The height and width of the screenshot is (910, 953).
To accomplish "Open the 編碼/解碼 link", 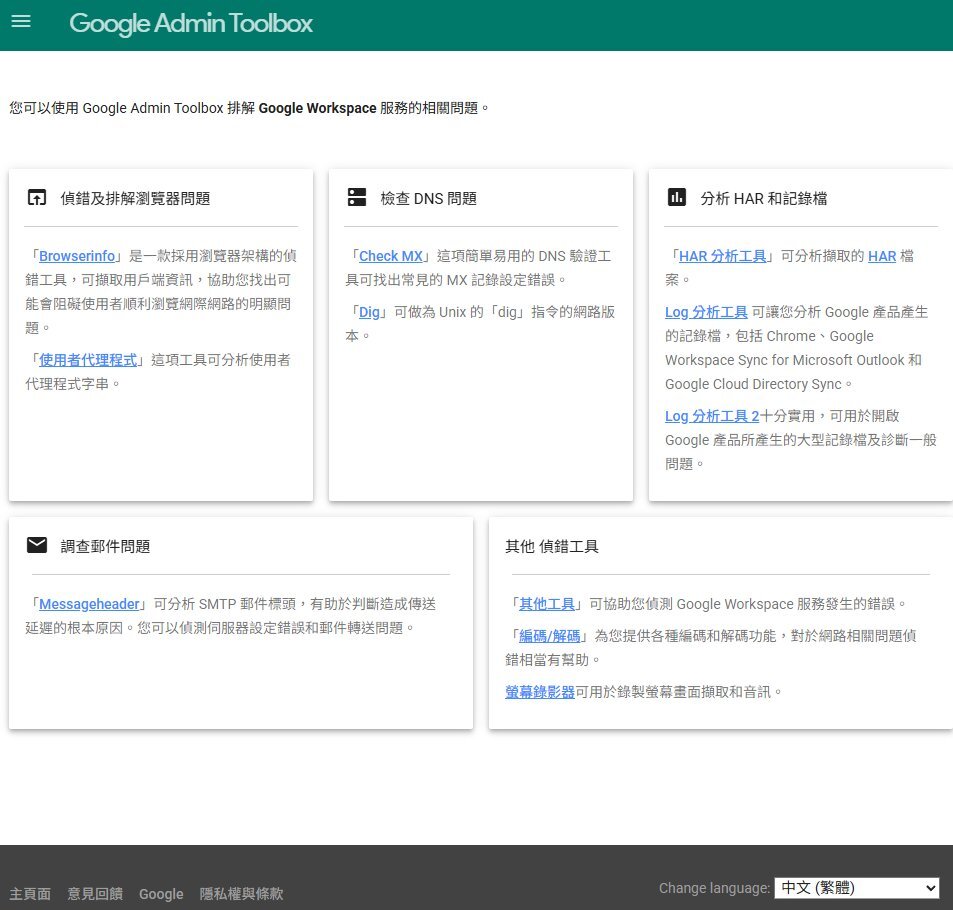I will point(550,636).
